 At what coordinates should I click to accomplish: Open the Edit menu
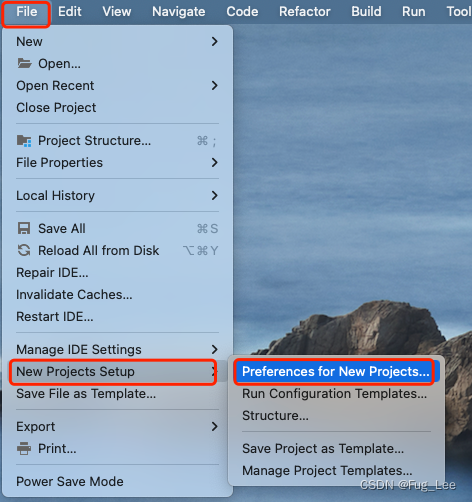pyautogui.click(x=70, y=12)
